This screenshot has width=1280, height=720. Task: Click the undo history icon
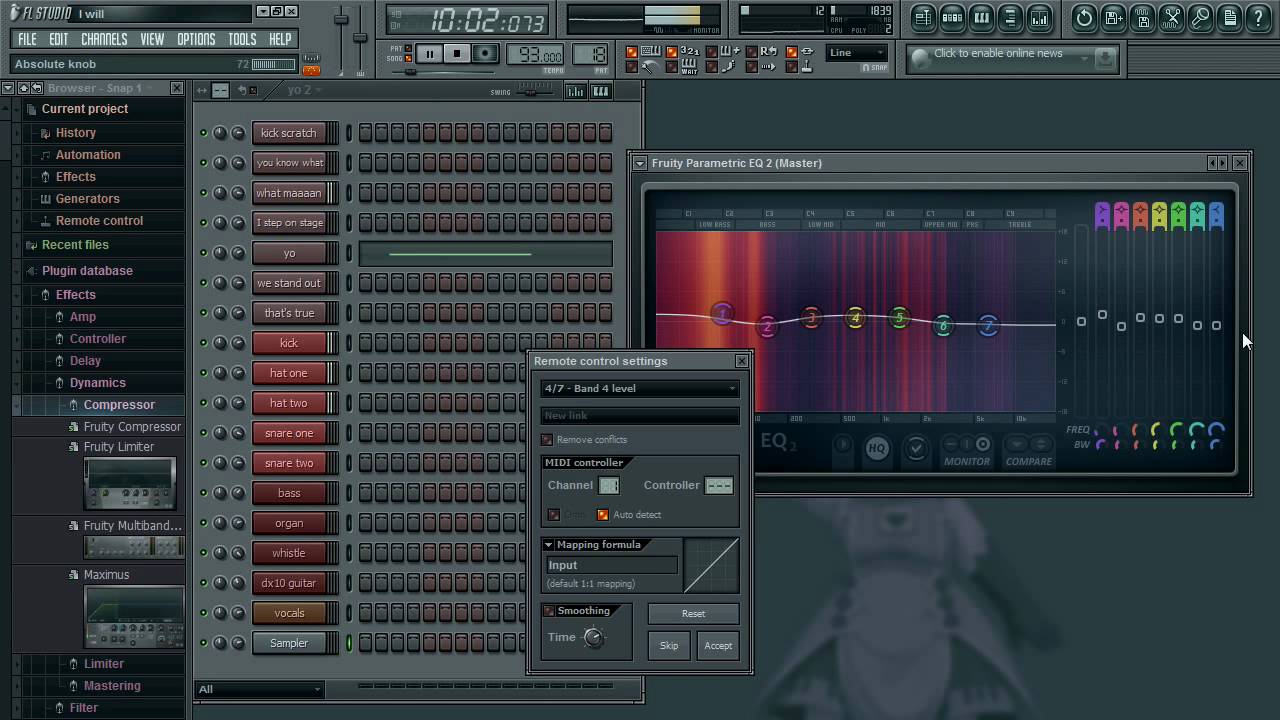(x=1084, y=17)
